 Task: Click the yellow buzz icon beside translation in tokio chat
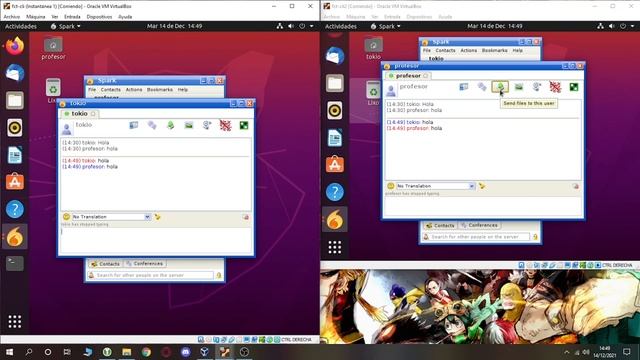click(x=158, y=217)
